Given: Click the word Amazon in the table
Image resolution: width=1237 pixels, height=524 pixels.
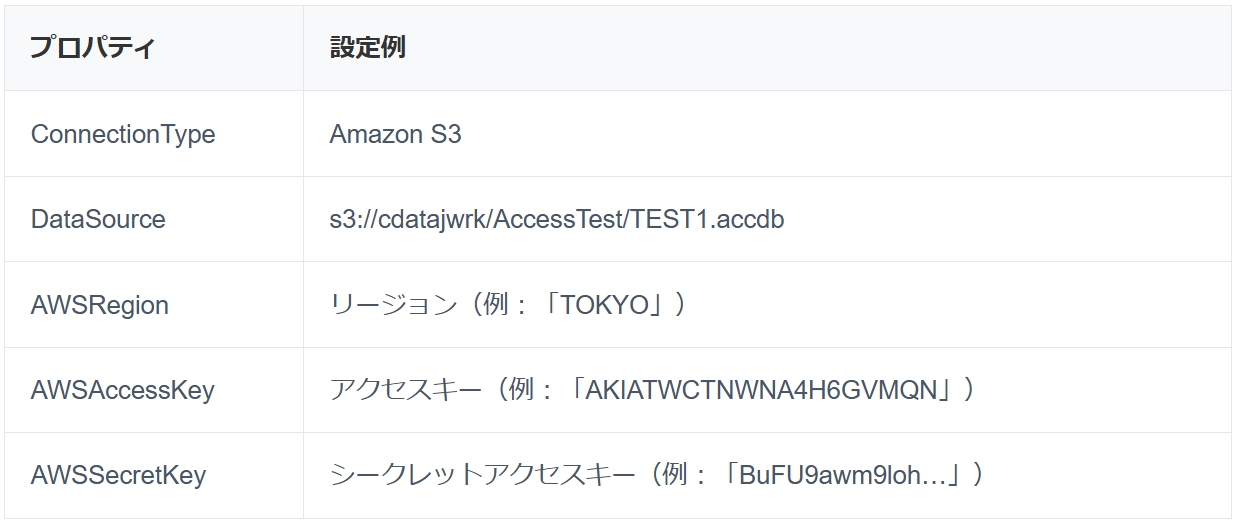Looking at the screenshot, I should tap(376, 134).
